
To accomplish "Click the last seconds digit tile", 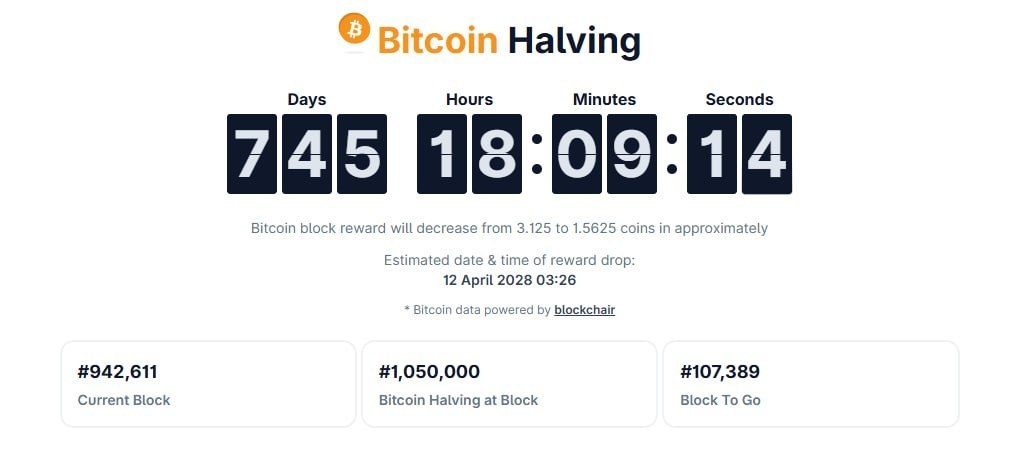I will (x=767, y=154).
